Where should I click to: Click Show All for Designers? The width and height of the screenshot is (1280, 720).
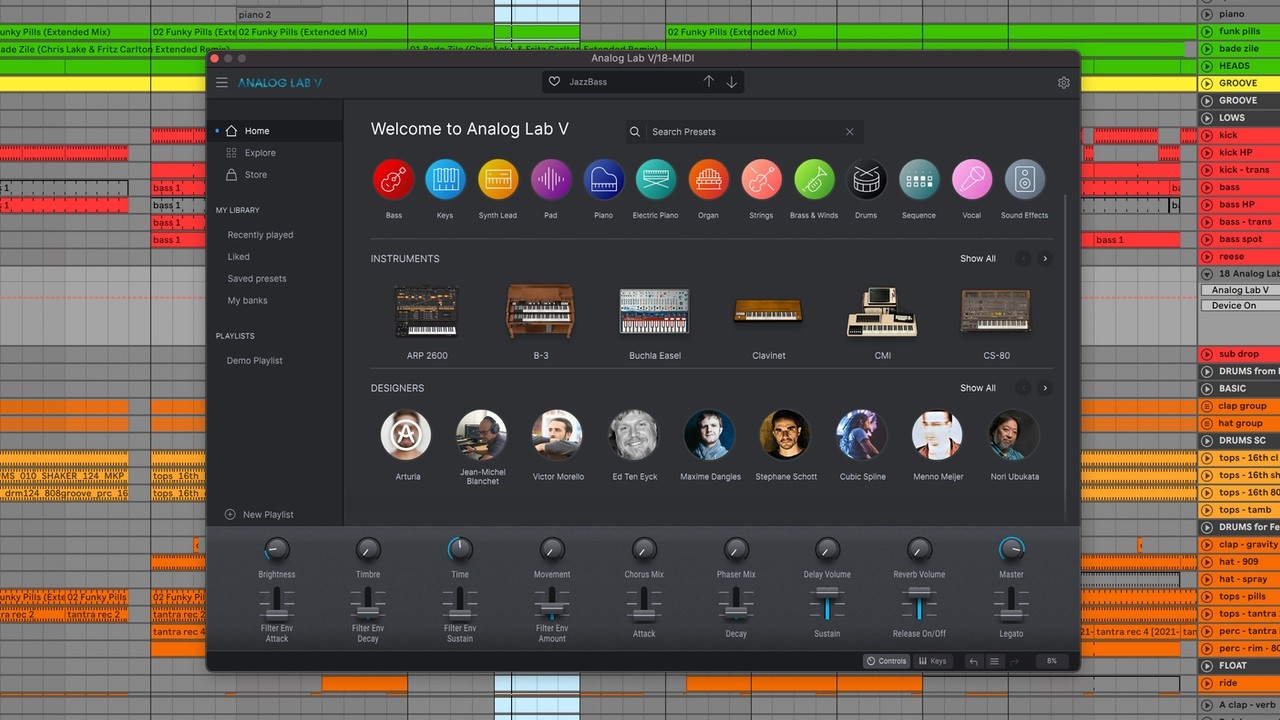(977, 388)
